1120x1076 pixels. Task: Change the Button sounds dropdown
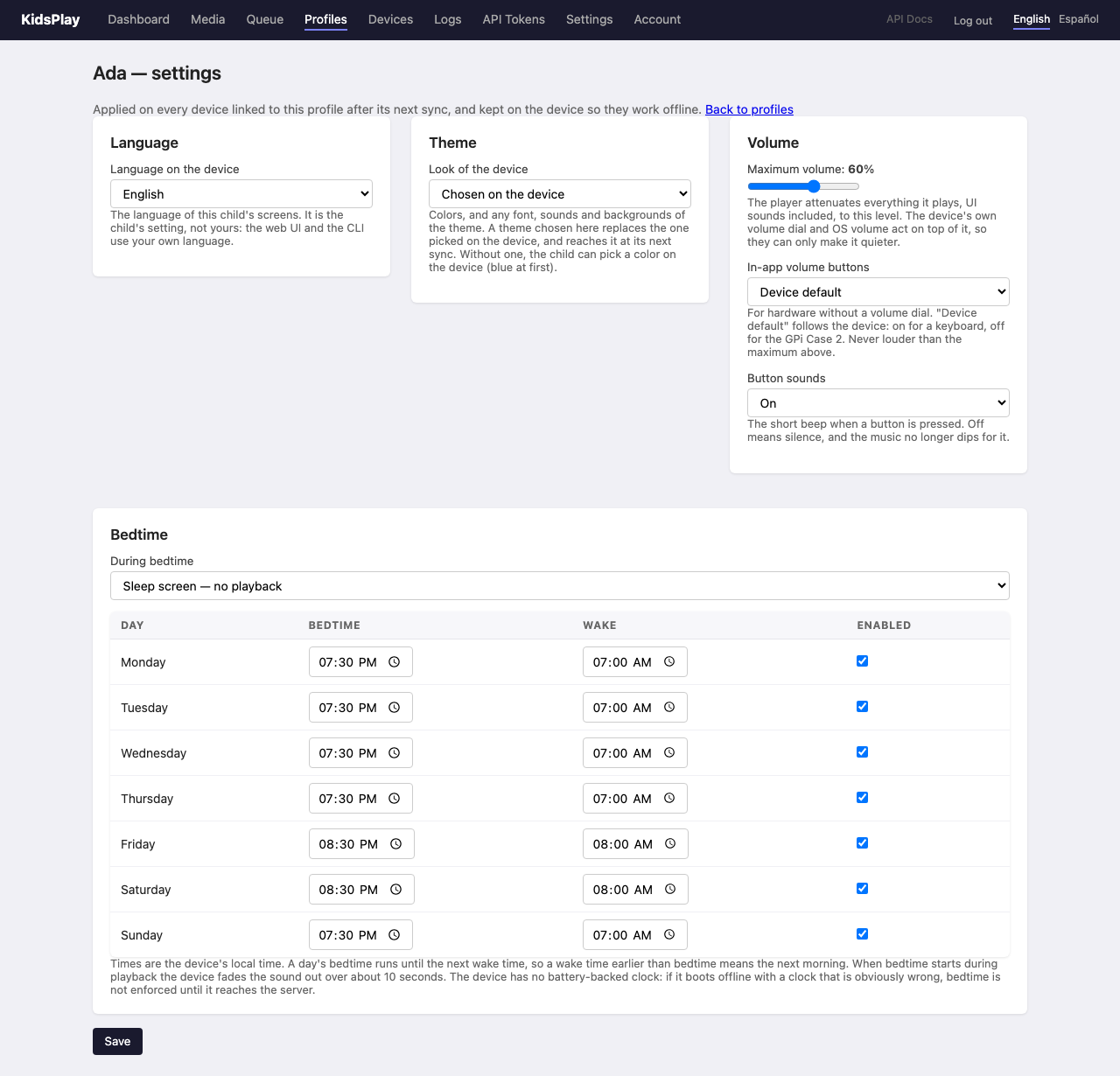click(x=878, y=403)
